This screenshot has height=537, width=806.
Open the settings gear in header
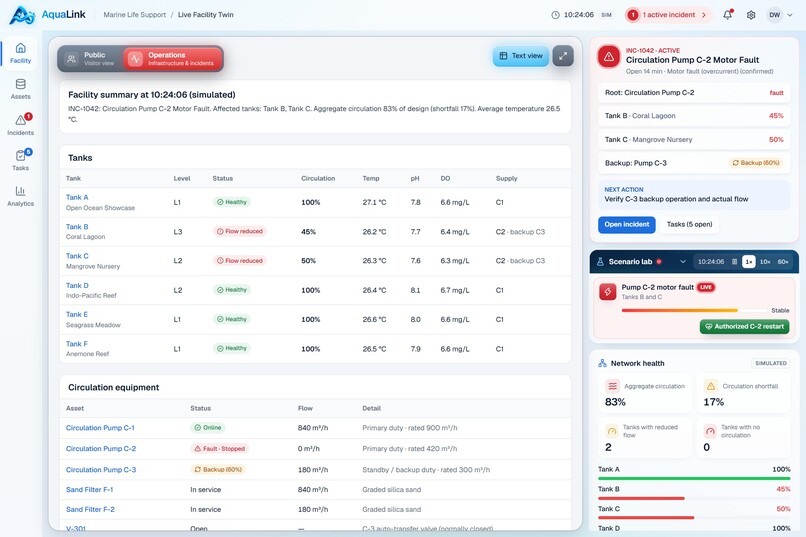pyautogui.click(x=751, y=15)
